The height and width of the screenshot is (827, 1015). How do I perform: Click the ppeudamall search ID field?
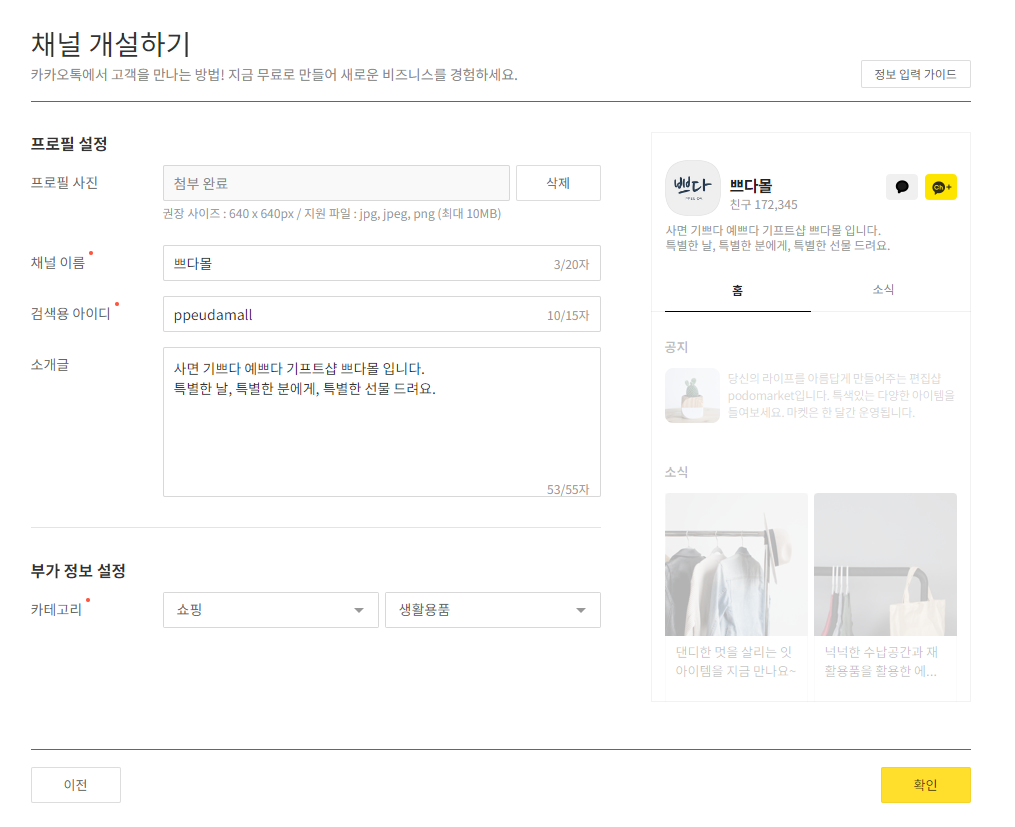(x=382, y=314)
